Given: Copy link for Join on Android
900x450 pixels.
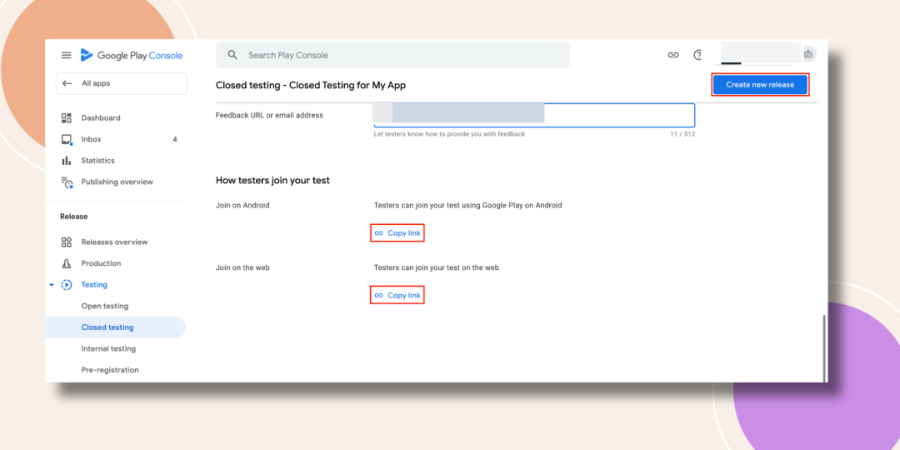Looking at the screenshot, I should tap(397, 233).
